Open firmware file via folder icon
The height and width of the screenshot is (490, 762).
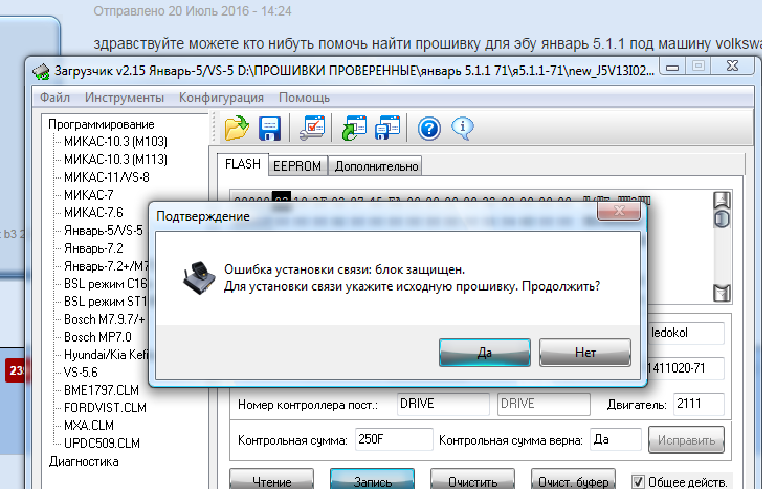click(237, 128)
